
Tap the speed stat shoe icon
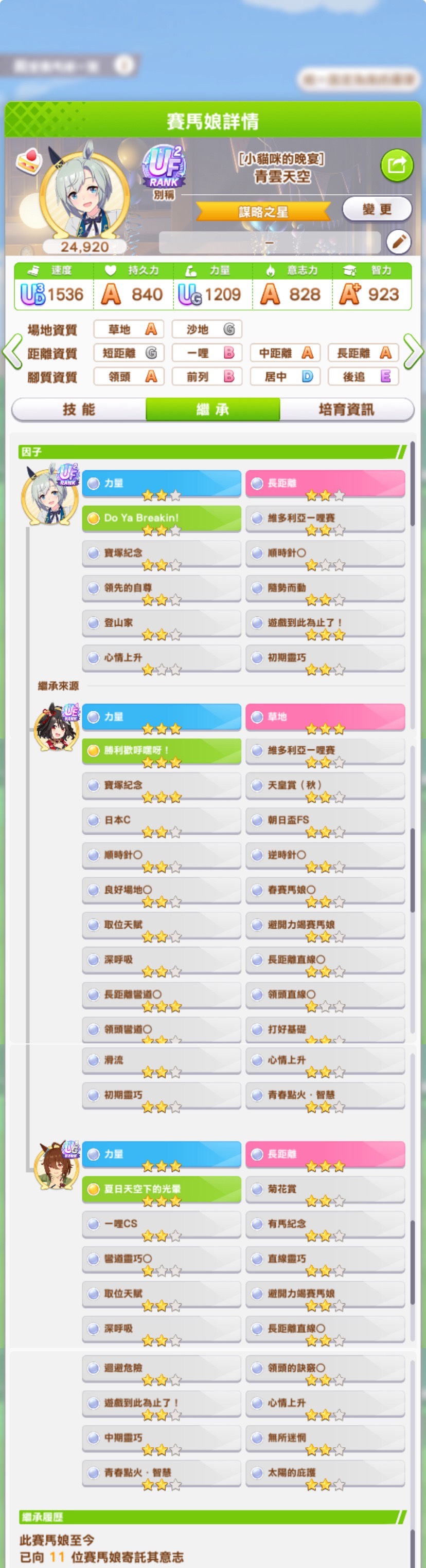coord(33,270)
